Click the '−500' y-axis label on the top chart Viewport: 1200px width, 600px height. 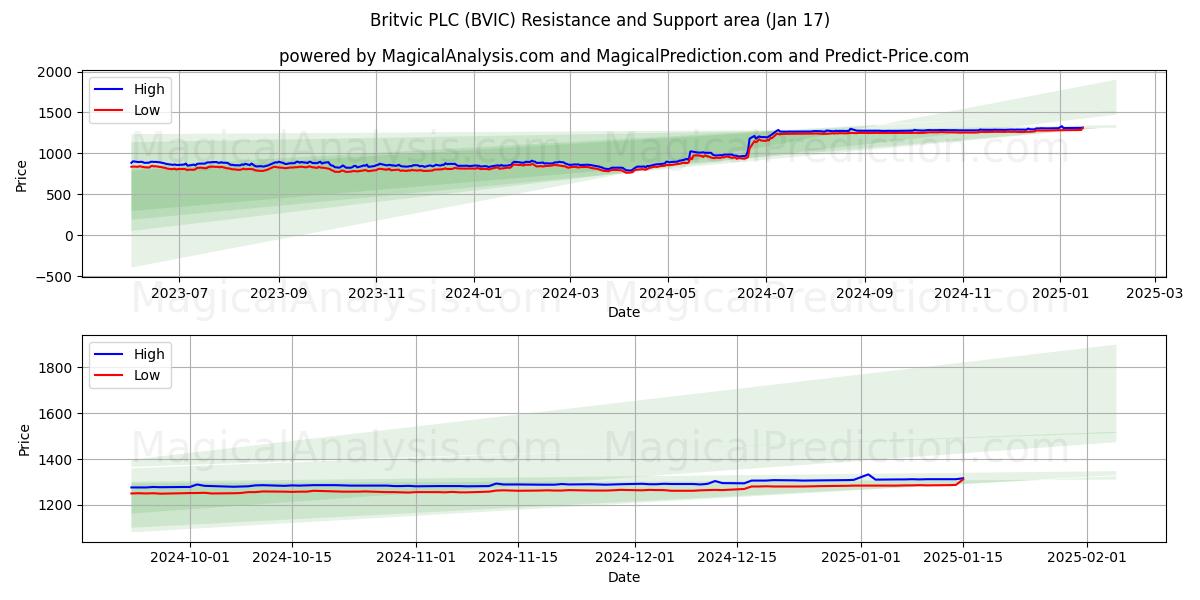[52, 277]
